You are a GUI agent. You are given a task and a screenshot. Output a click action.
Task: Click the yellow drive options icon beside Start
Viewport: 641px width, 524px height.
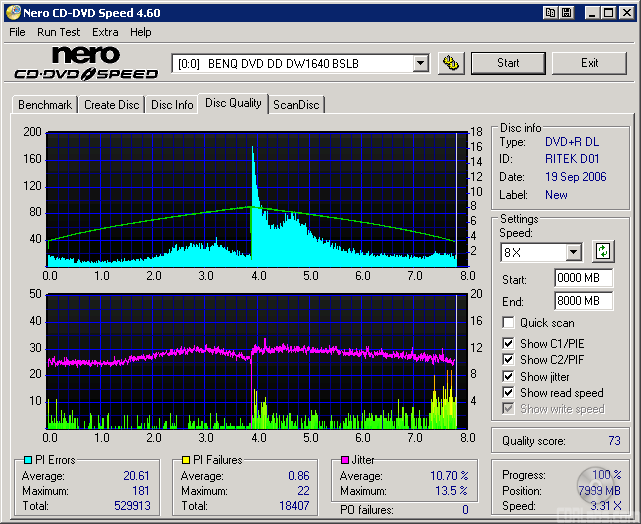tap(451, 63)
